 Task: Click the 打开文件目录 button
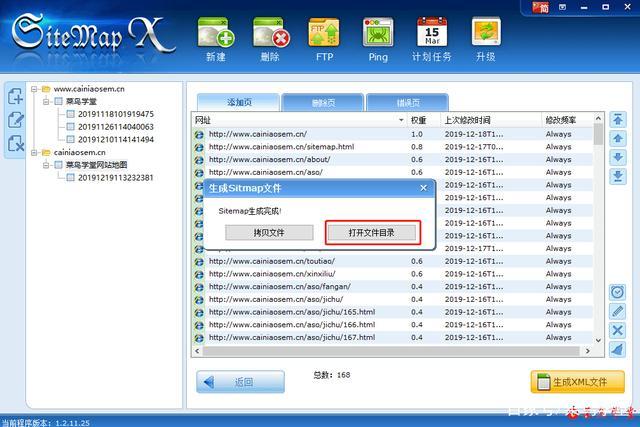[371, 233]
